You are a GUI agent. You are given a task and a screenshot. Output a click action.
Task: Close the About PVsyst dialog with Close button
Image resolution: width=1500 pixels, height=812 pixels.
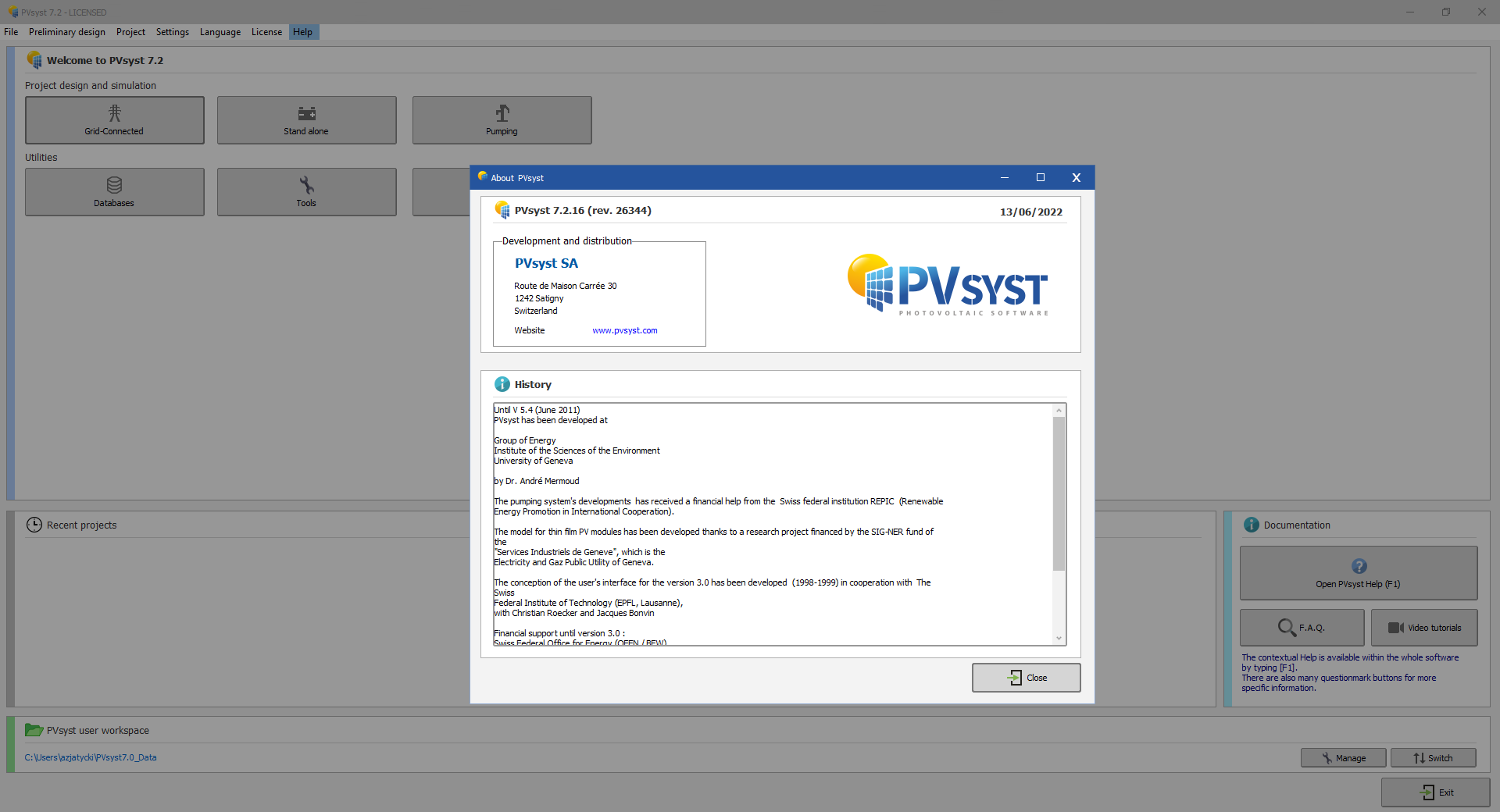(1027, 678)
